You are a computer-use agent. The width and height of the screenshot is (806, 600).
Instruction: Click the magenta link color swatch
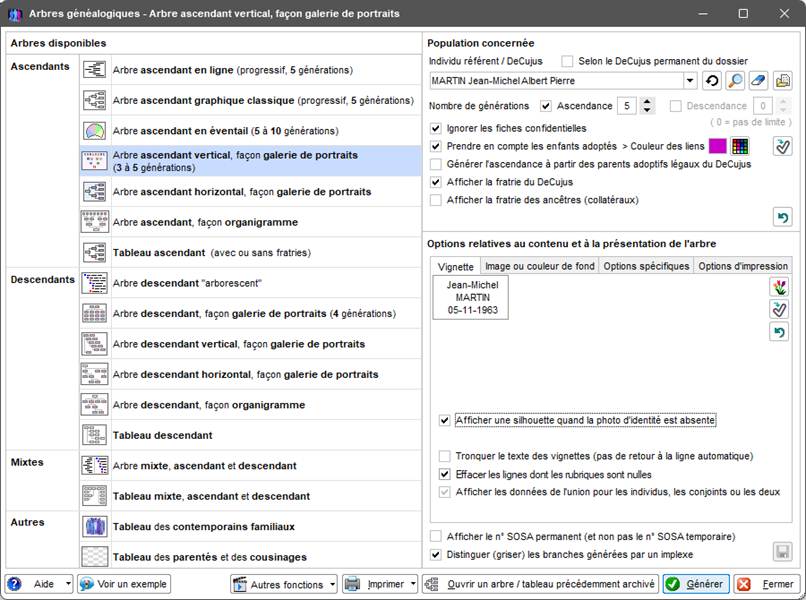click(717, 147)
